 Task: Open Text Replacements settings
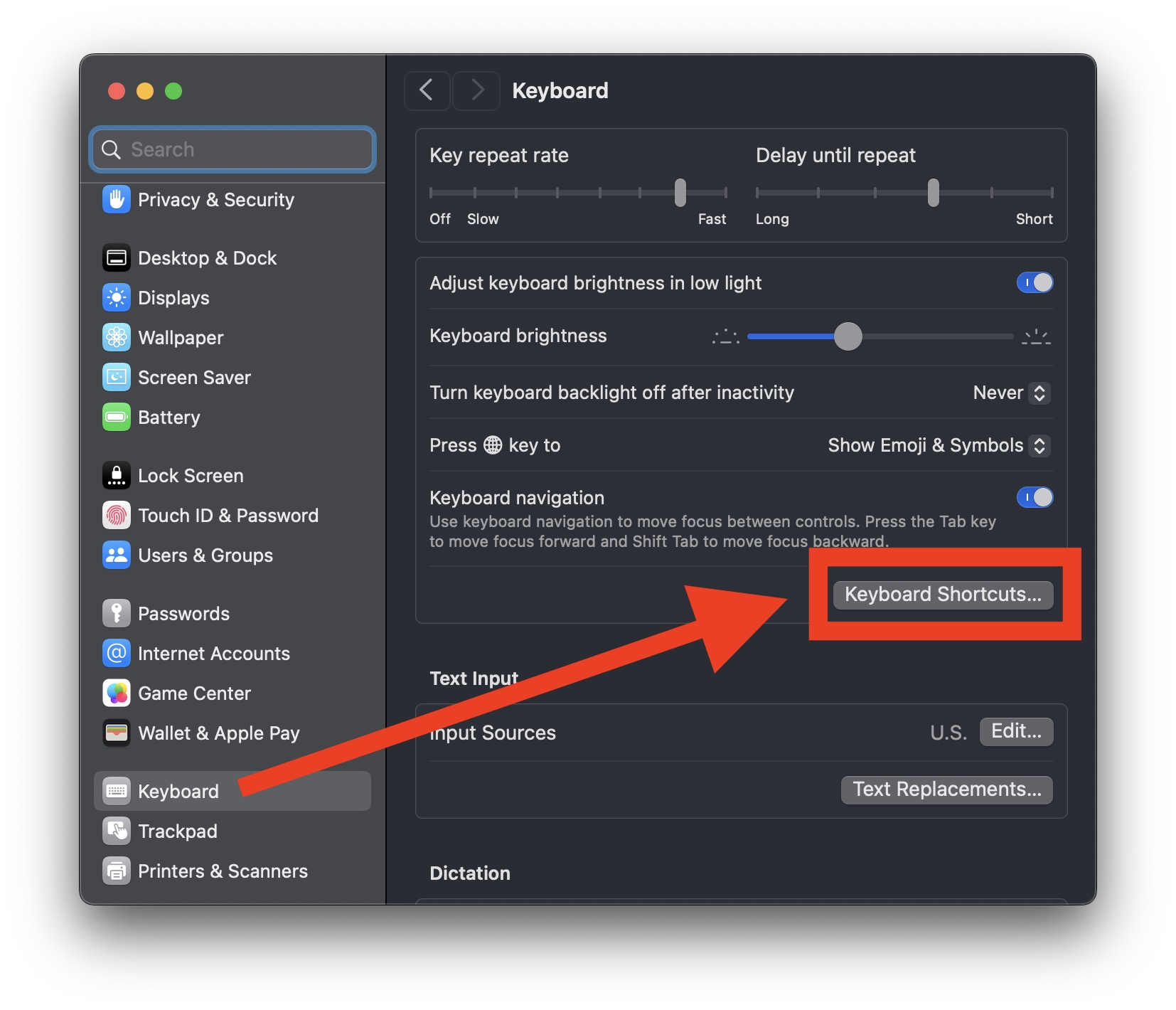(x=946, y=790)
